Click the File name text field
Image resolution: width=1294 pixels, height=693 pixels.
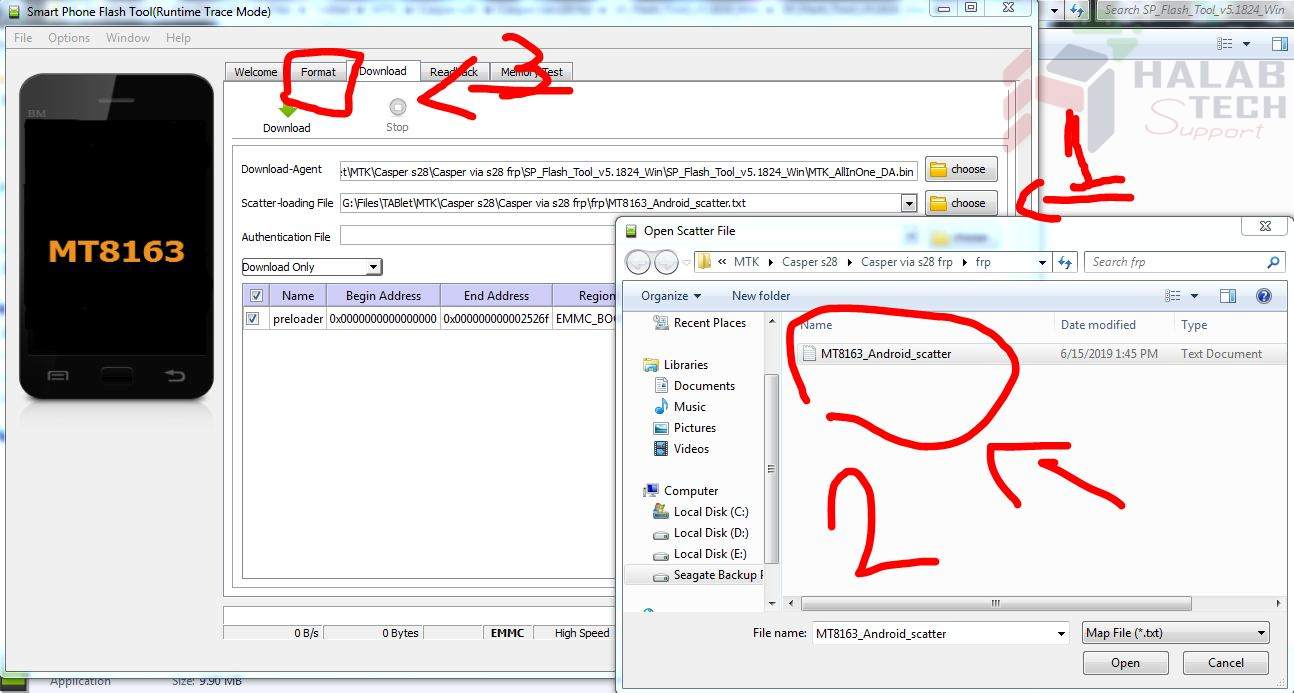coord(932,633)
